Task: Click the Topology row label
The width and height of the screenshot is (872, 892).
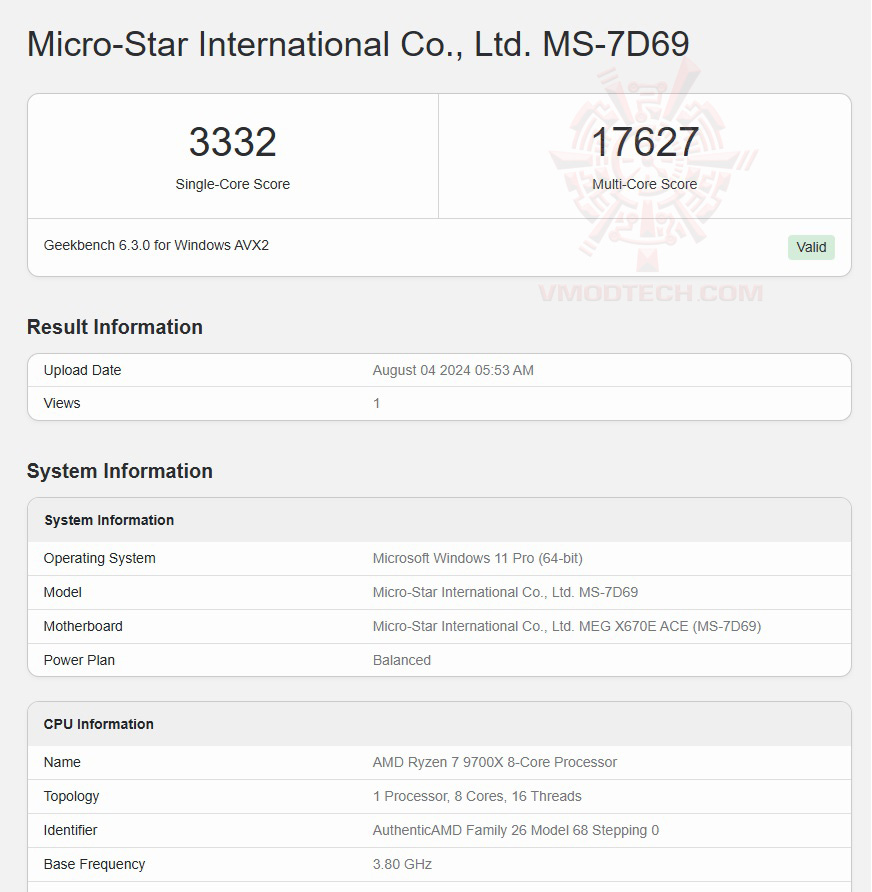Action: pos(71,796)
